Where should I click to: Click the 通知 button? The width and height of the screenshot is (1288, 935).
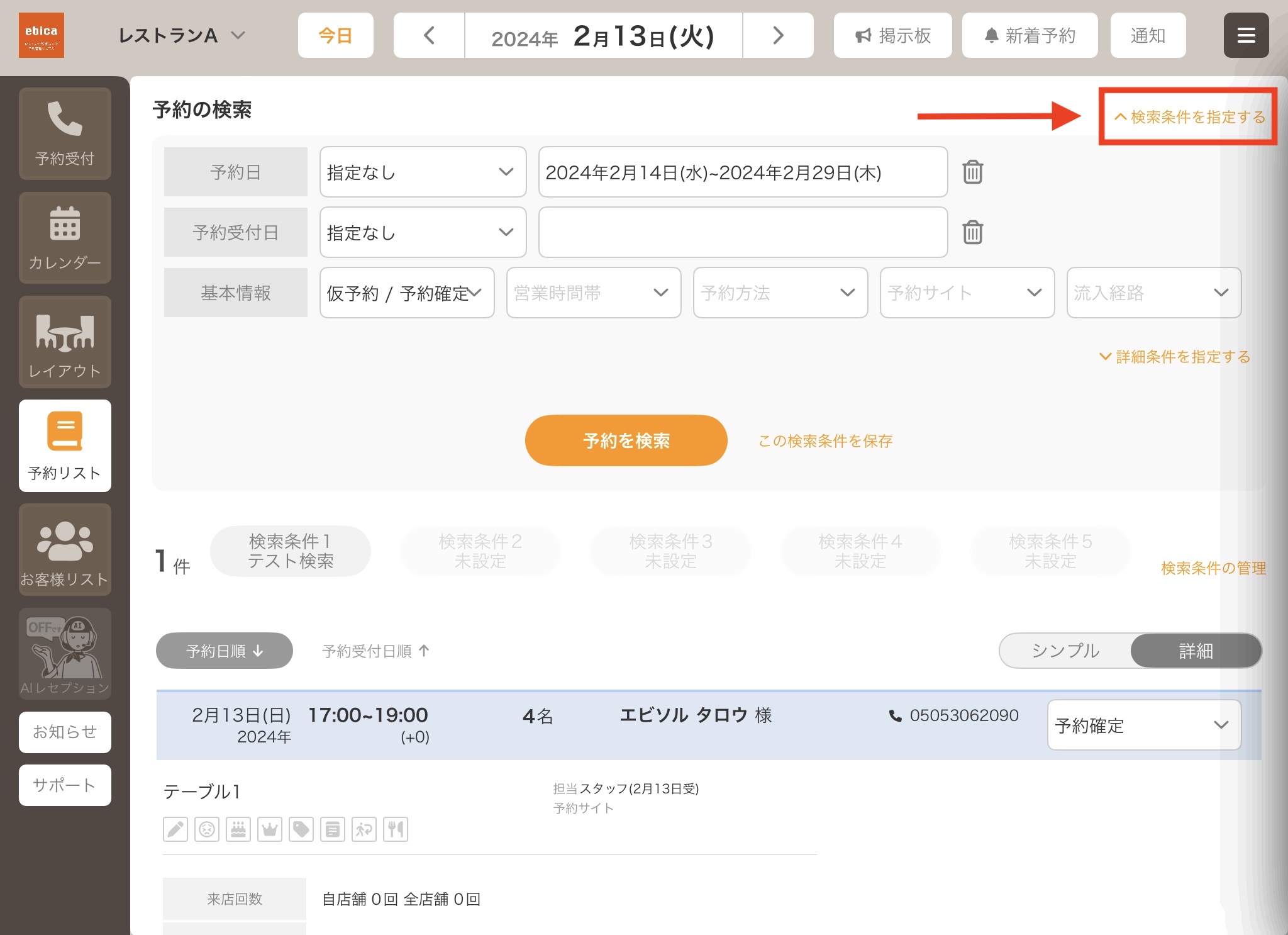[x=1148, y=35]
